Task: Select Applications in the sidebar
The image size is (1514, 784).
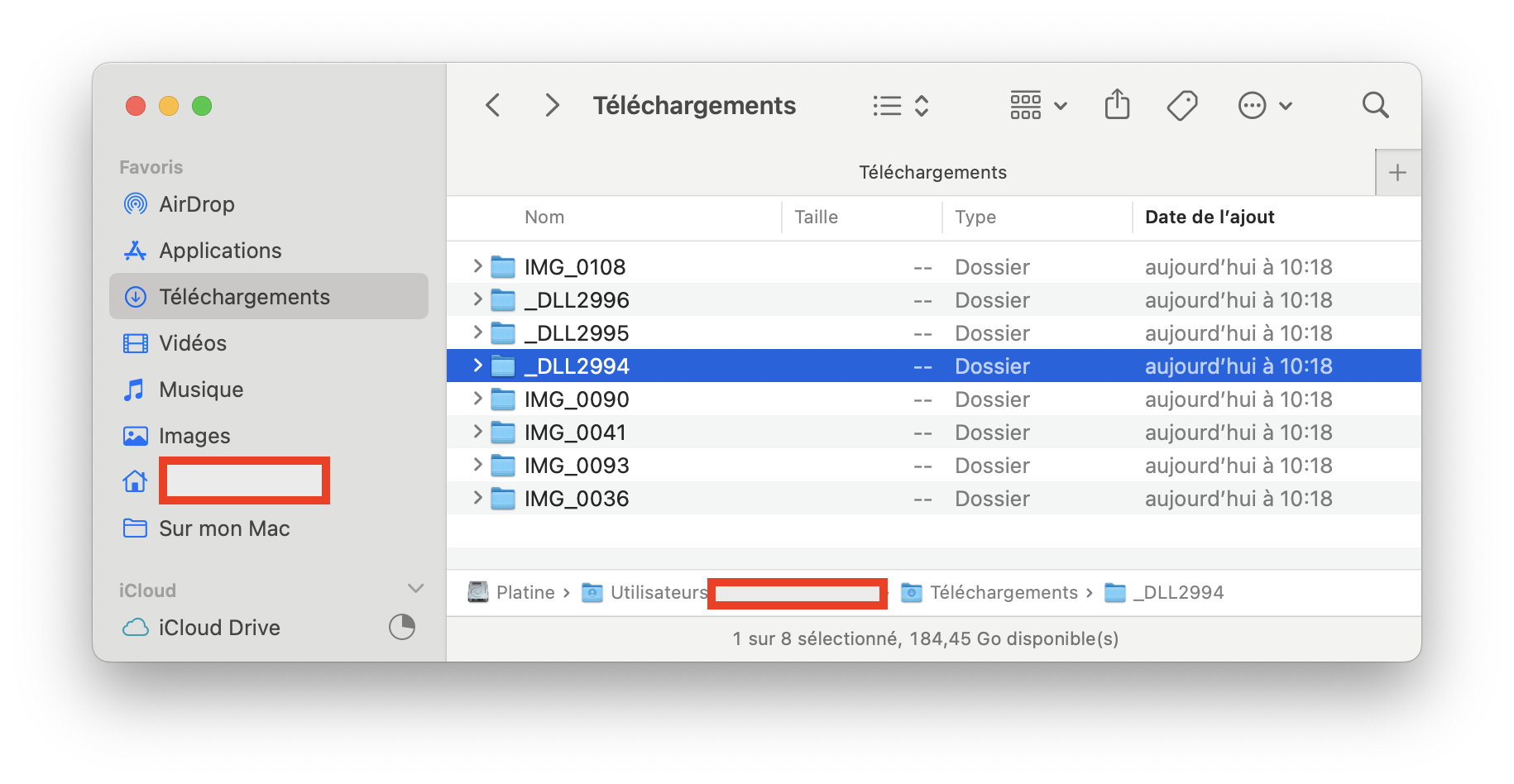Action: point(220,251)
